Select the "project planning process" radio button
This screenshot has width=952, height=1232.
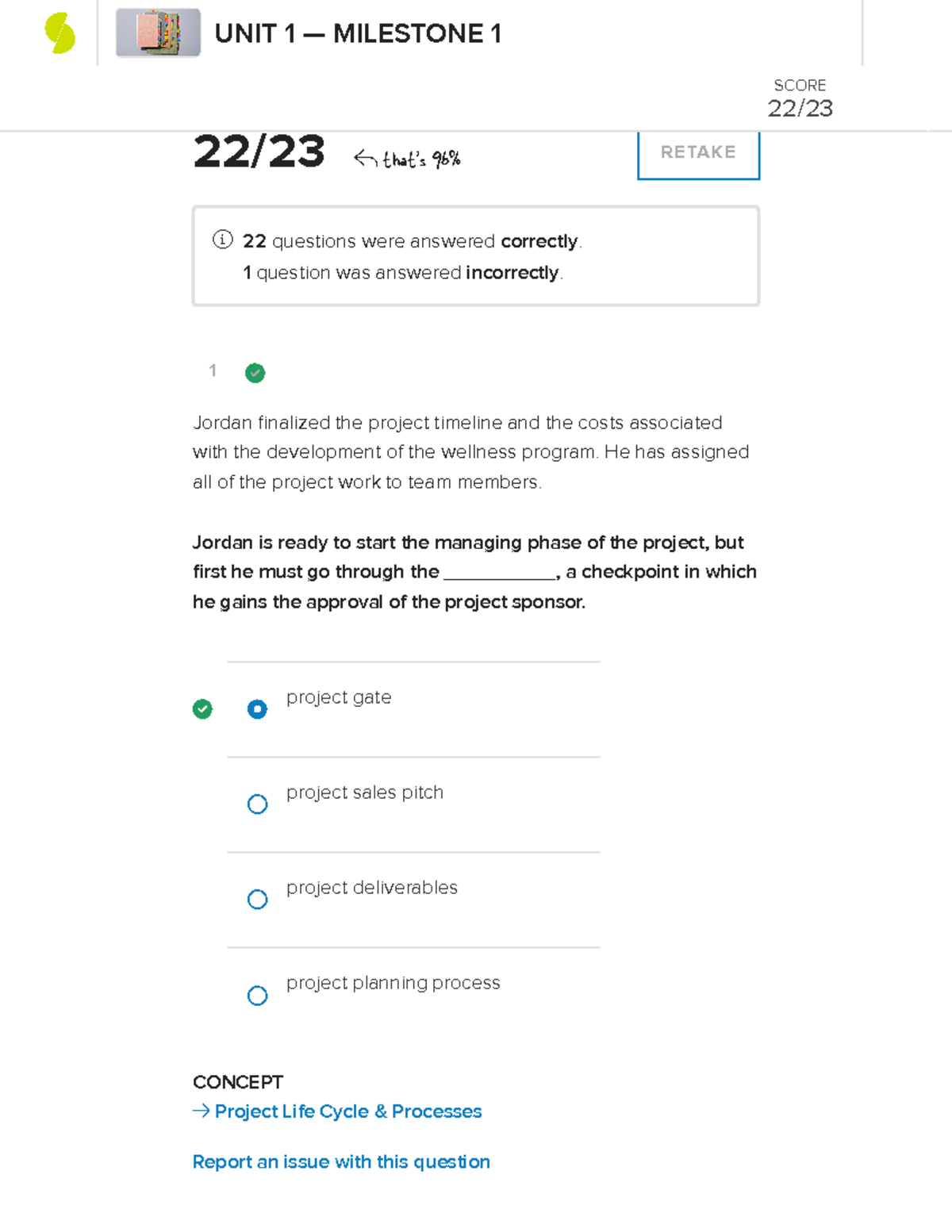coord(257,996)
